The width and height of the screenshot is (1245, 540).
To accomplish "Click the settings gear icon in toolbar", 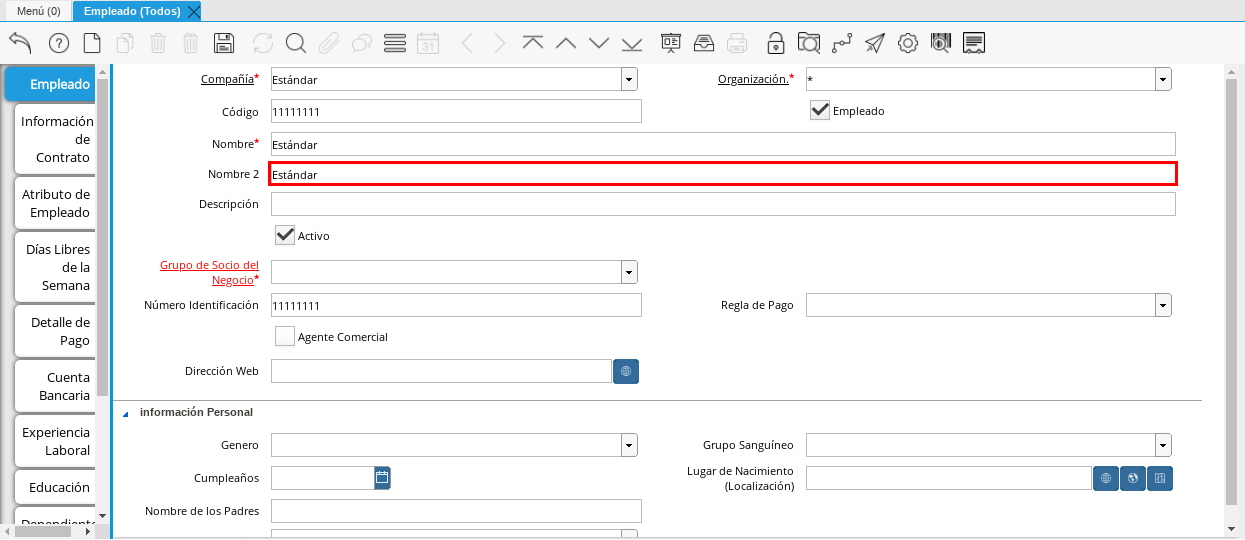I will [908, 43].
